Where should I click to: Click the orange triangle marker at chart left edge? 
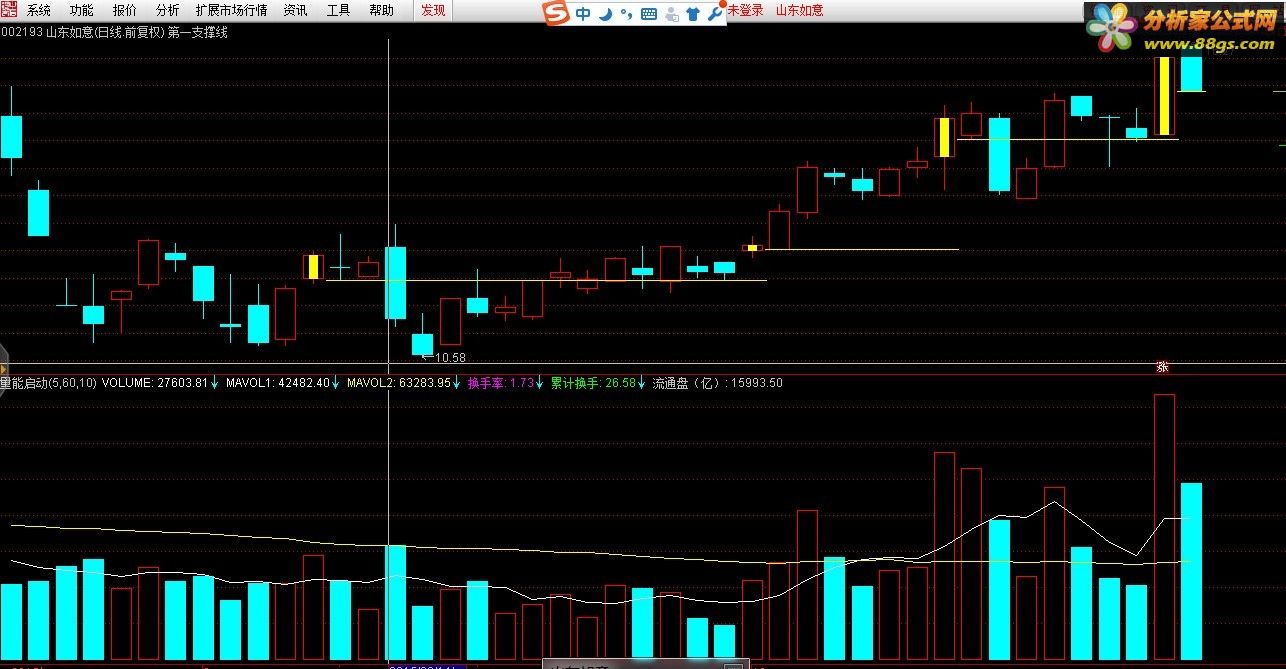3,369
